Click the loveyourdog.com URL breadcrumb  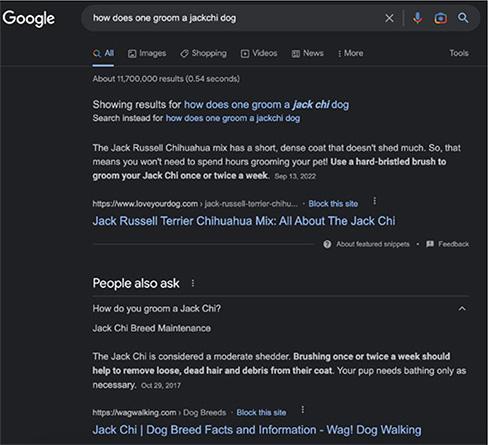(195, 204)
